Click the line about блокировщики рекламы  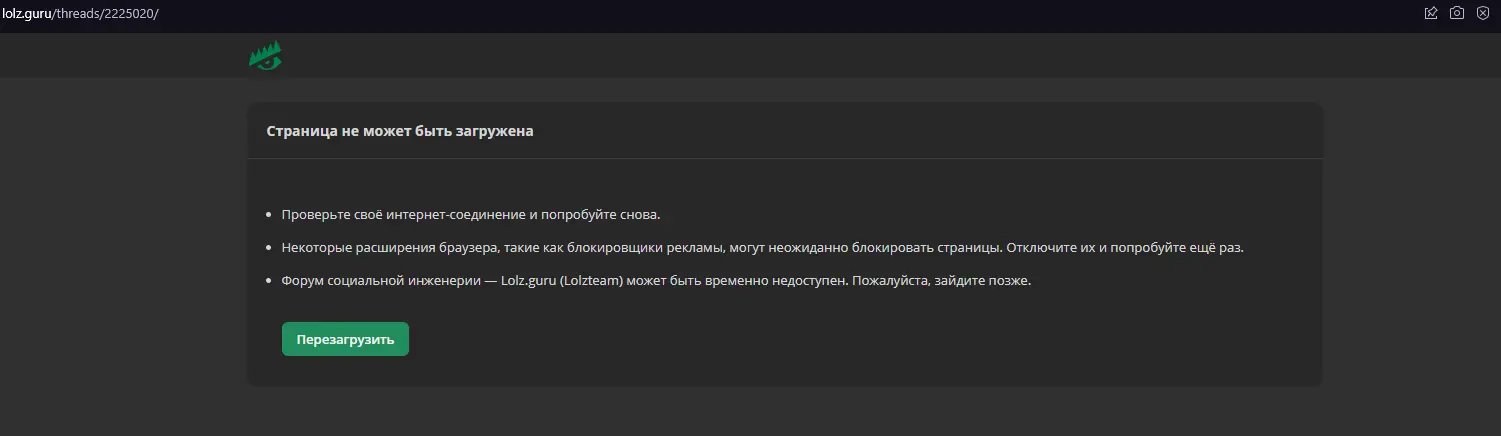pyautogui.click(x=762, y=247)
